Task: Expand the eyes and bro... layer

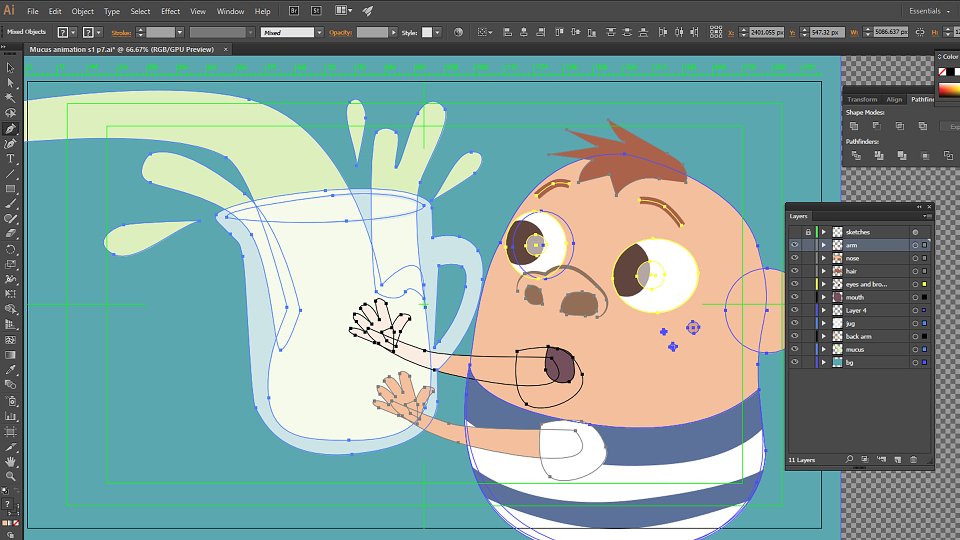Action: (824, 284)
